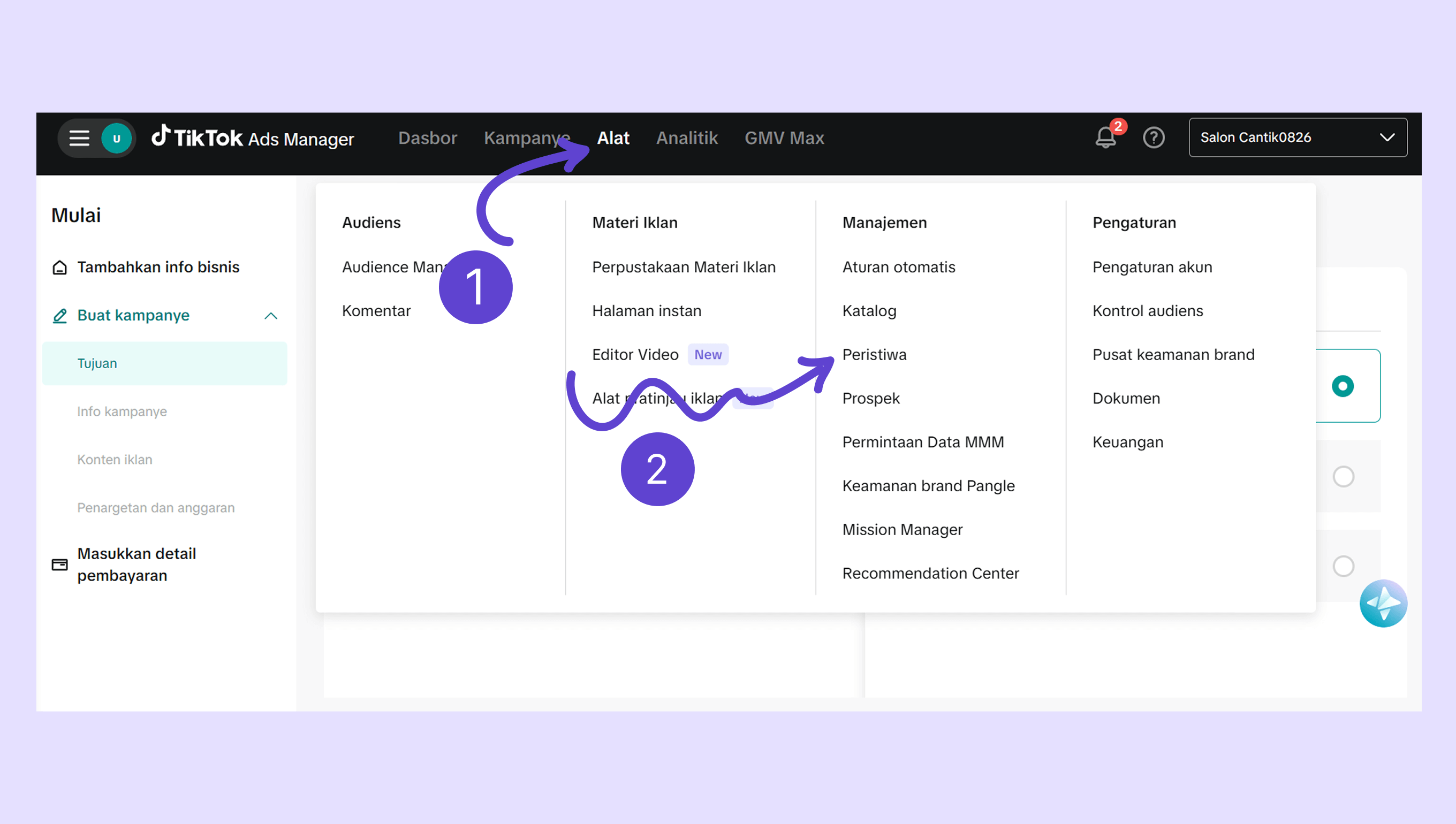Screen dimensions: 1456x824
Task: Open GMV Max in top navigation
Action: [x=784, y=138]
